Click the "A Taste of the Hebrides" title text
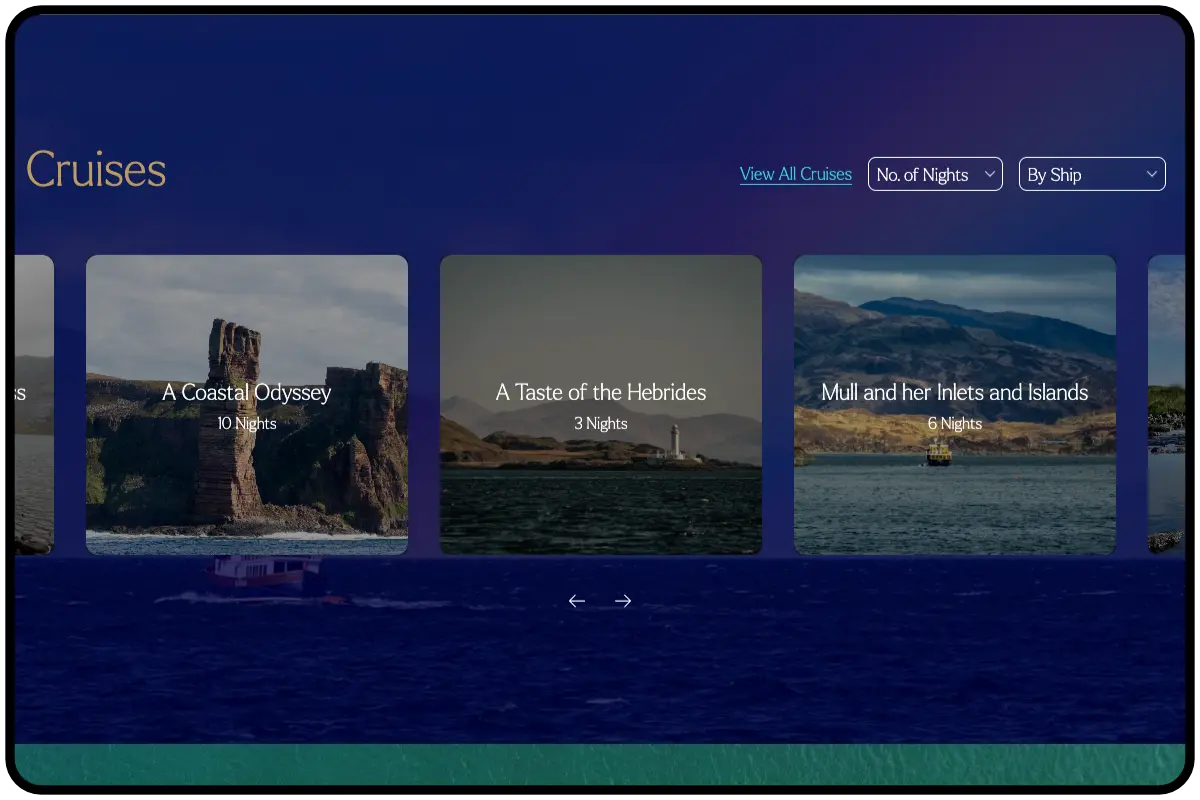Image resolution: width=1200 pixels, height=800 pixels. (x=600, y=392)
